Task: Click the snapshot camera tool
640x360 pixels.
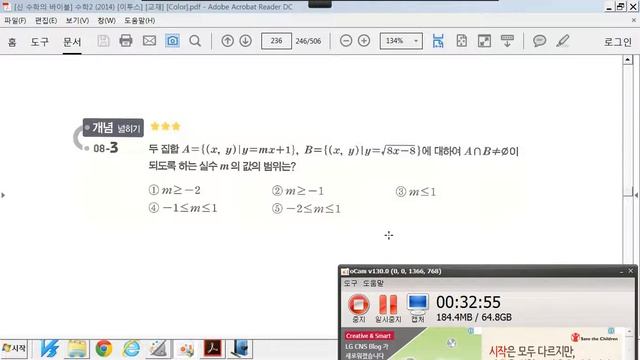Action: coord(172,41)
